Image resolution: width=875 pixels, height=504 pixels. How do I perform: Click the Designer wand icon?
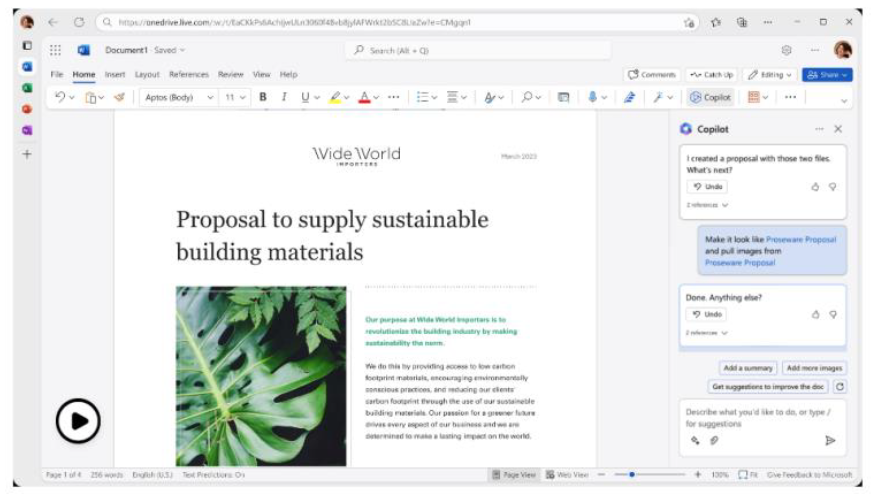[658, 97]
